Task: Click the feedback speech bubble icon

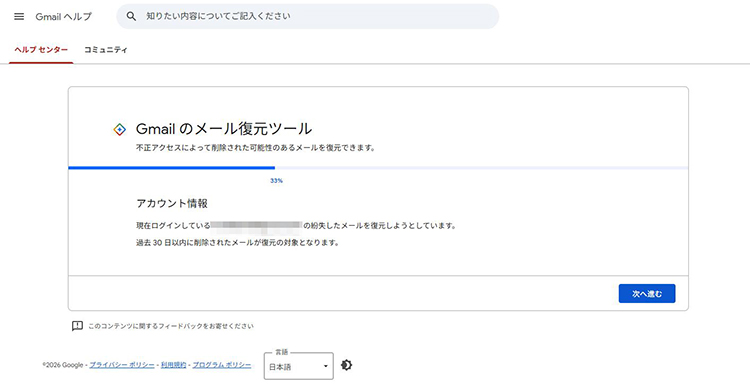Action: (77, 326)
